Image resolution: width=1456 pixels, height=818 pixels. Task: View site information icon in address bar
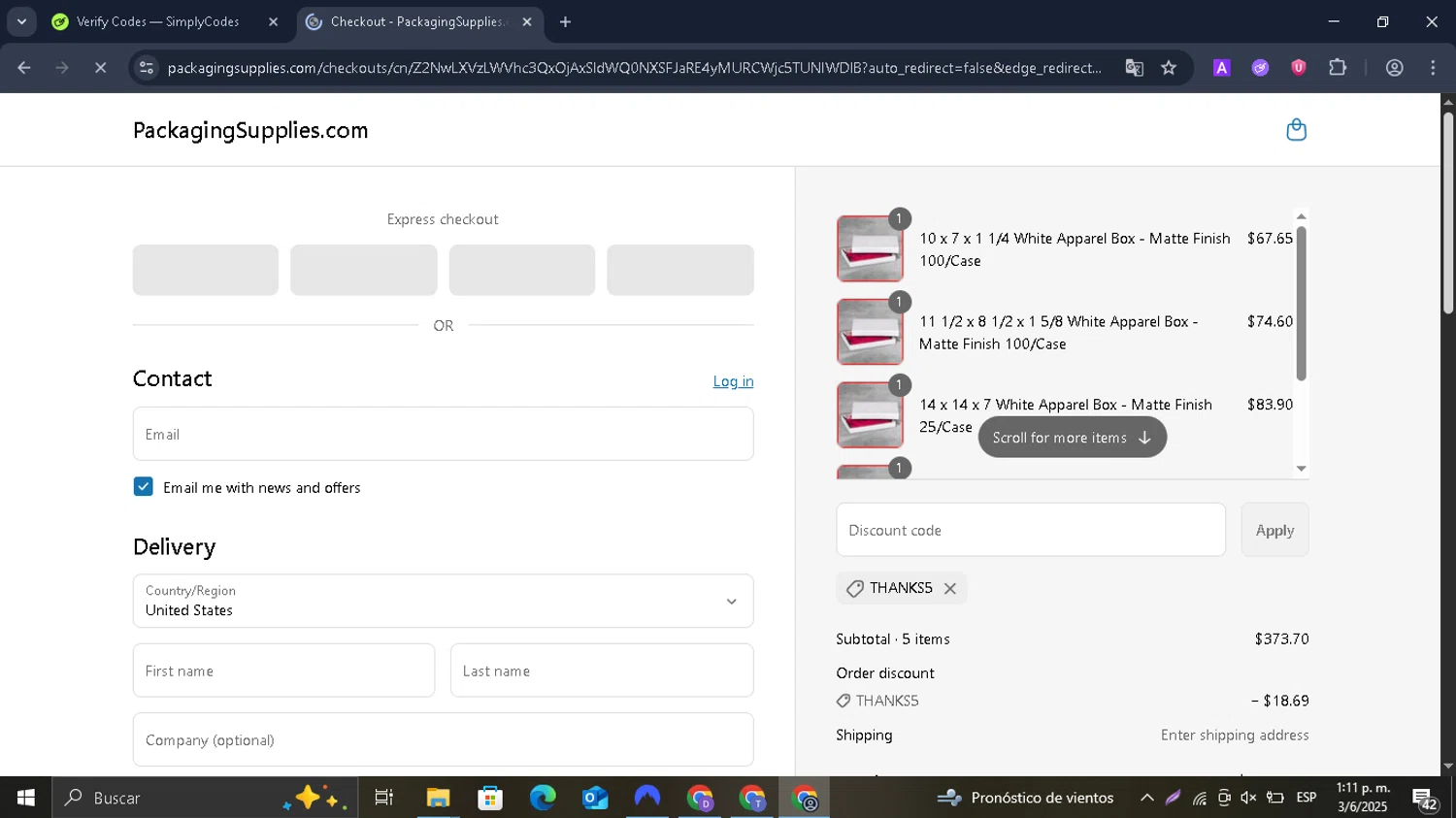(x=147, y=68)
